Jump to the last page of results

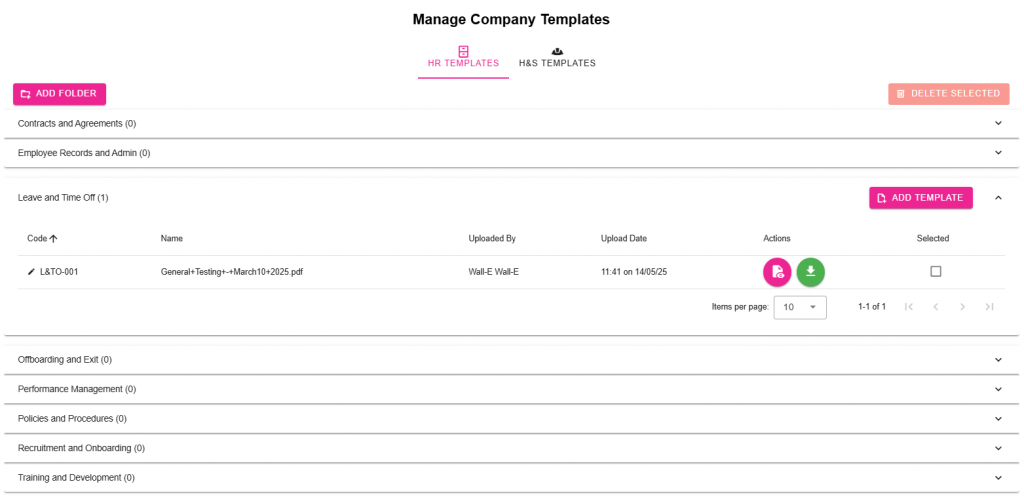[989, 307]
